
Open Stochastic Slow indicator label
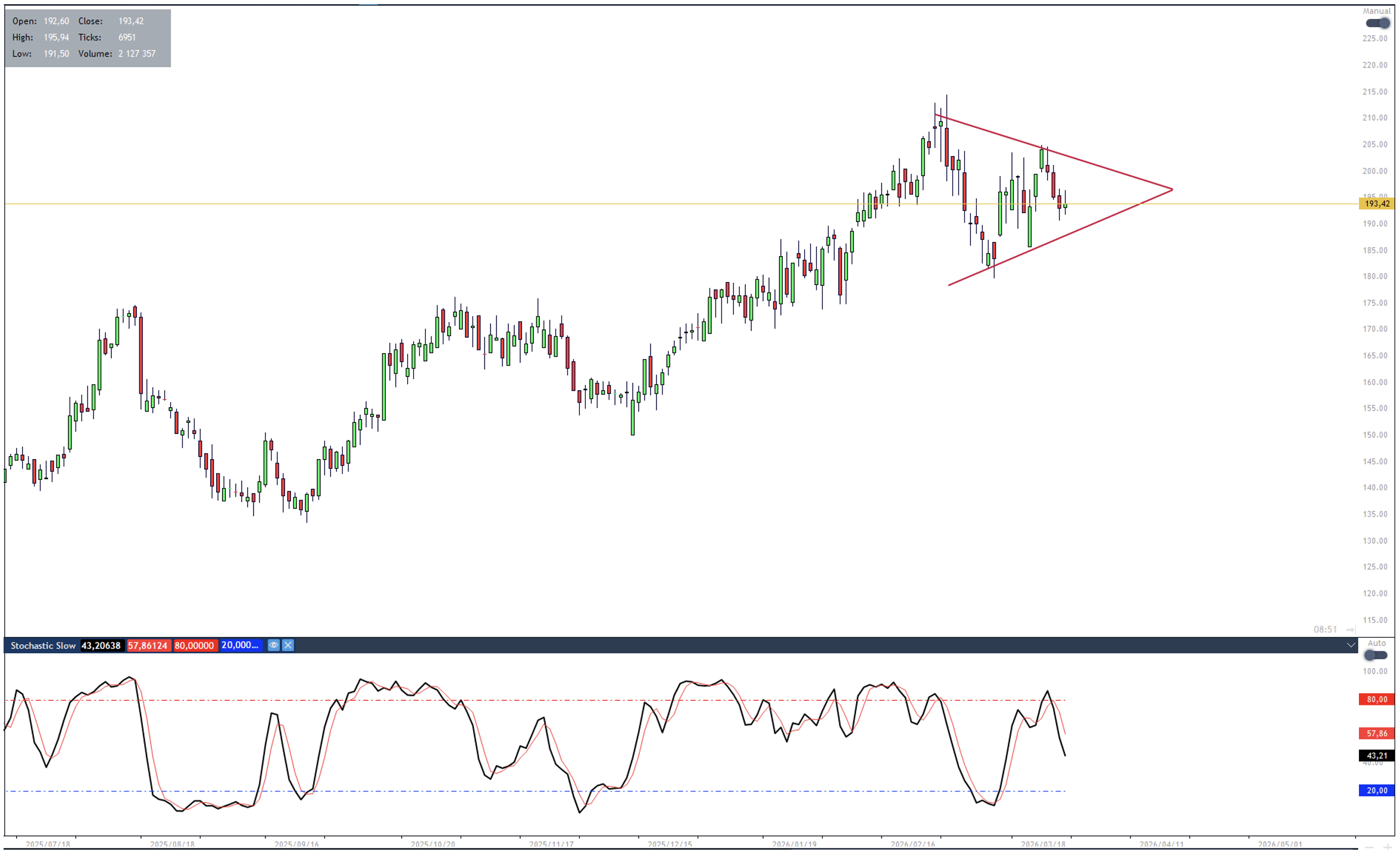43,645
